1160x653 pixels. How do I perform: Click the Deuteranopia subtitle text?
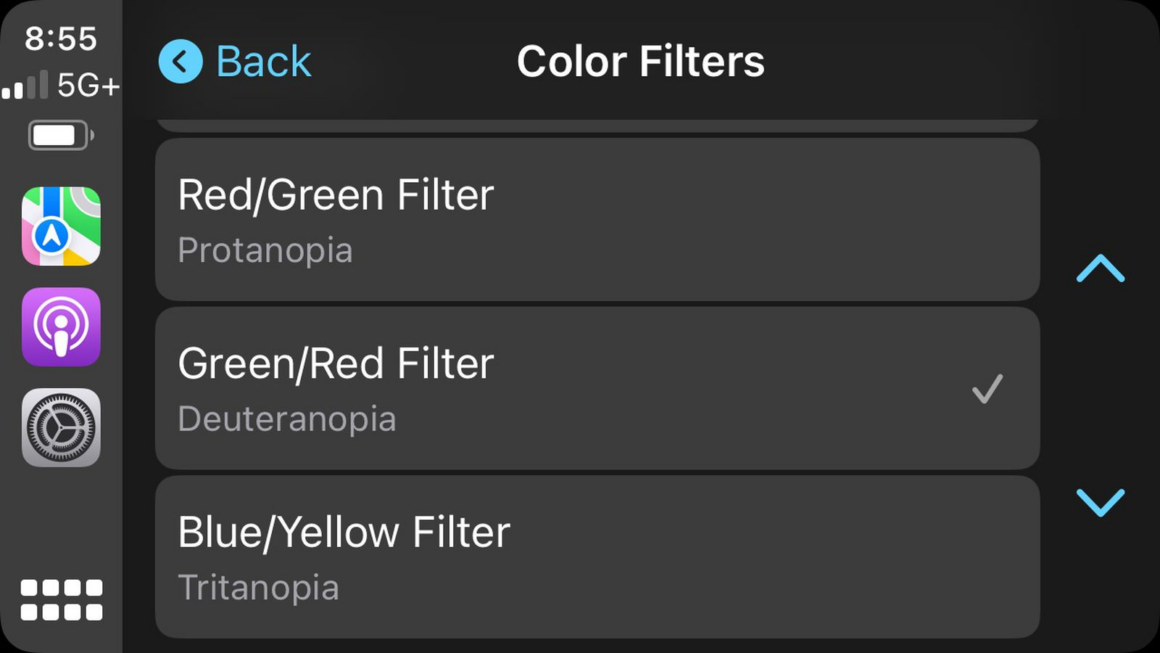coord(287,419)
